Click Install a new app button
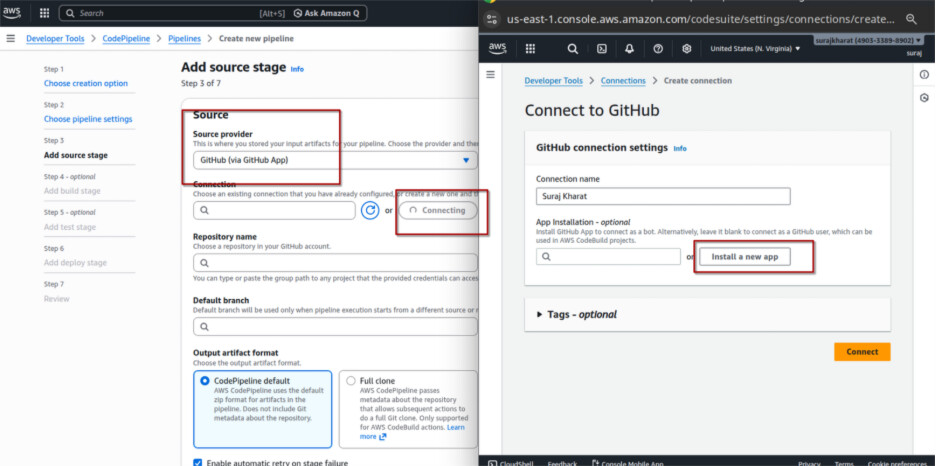The height and width of the screenshot is (466, 936). click(745, 257)
